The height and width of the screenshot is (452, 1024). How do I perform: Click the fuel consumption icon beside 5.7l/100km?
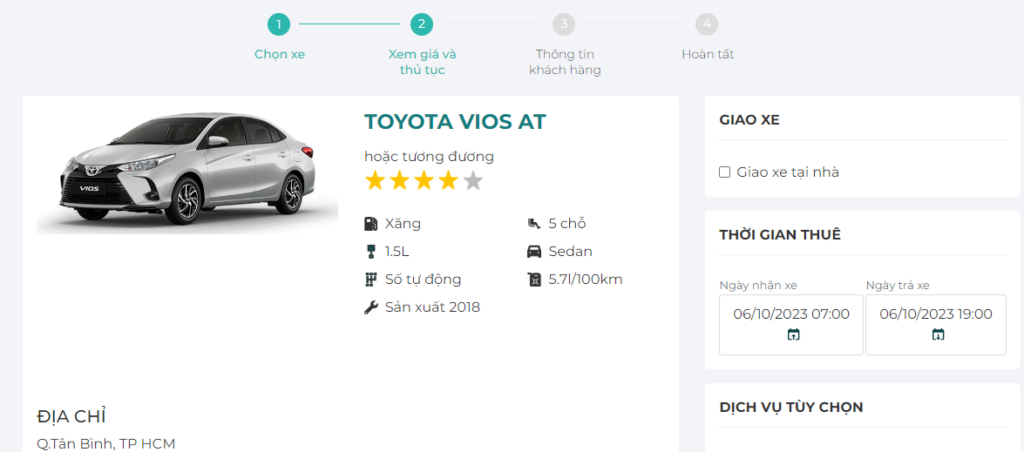[533, 279]
